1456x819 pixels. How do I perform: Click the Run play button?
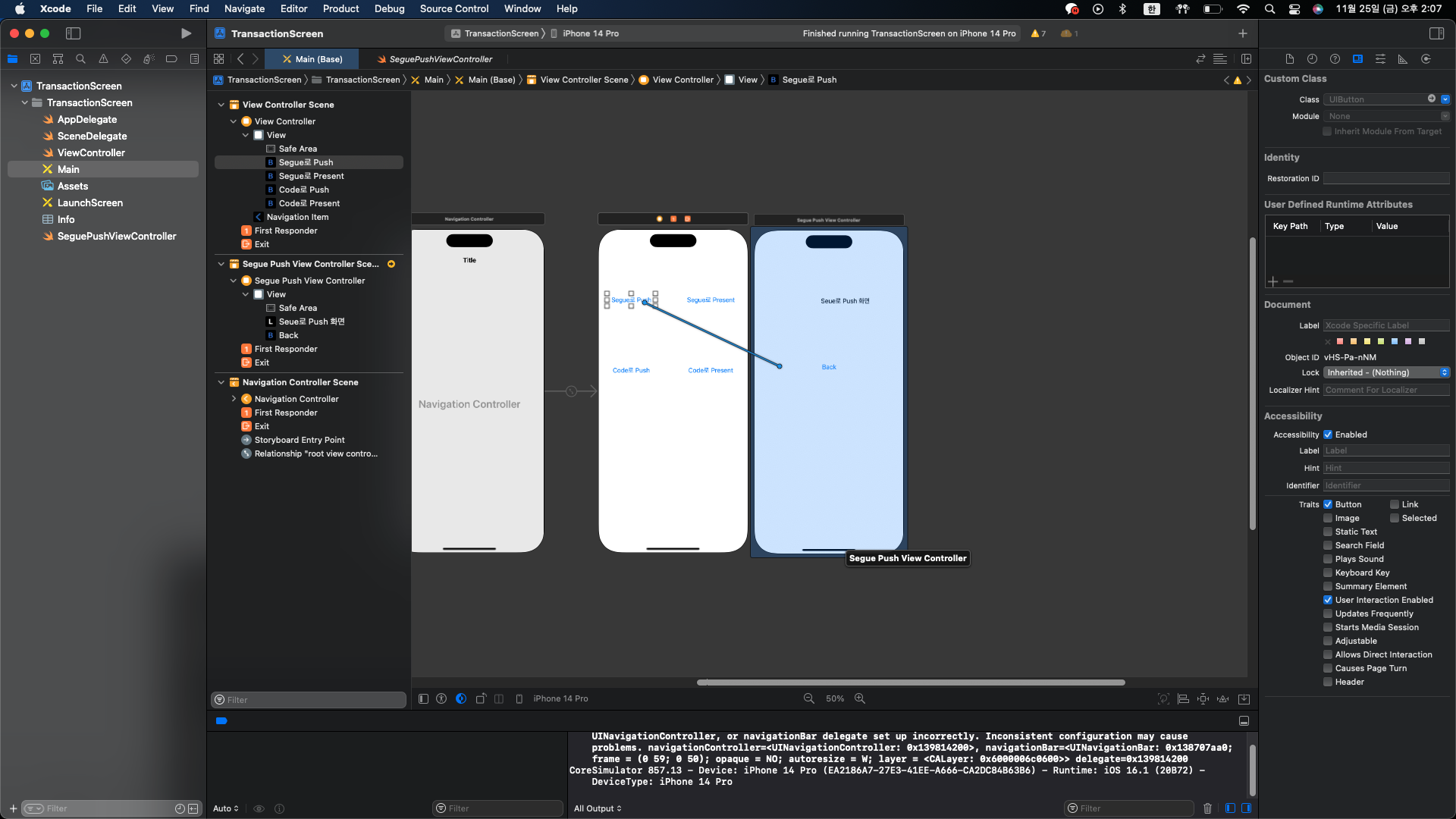click(186, 33)
